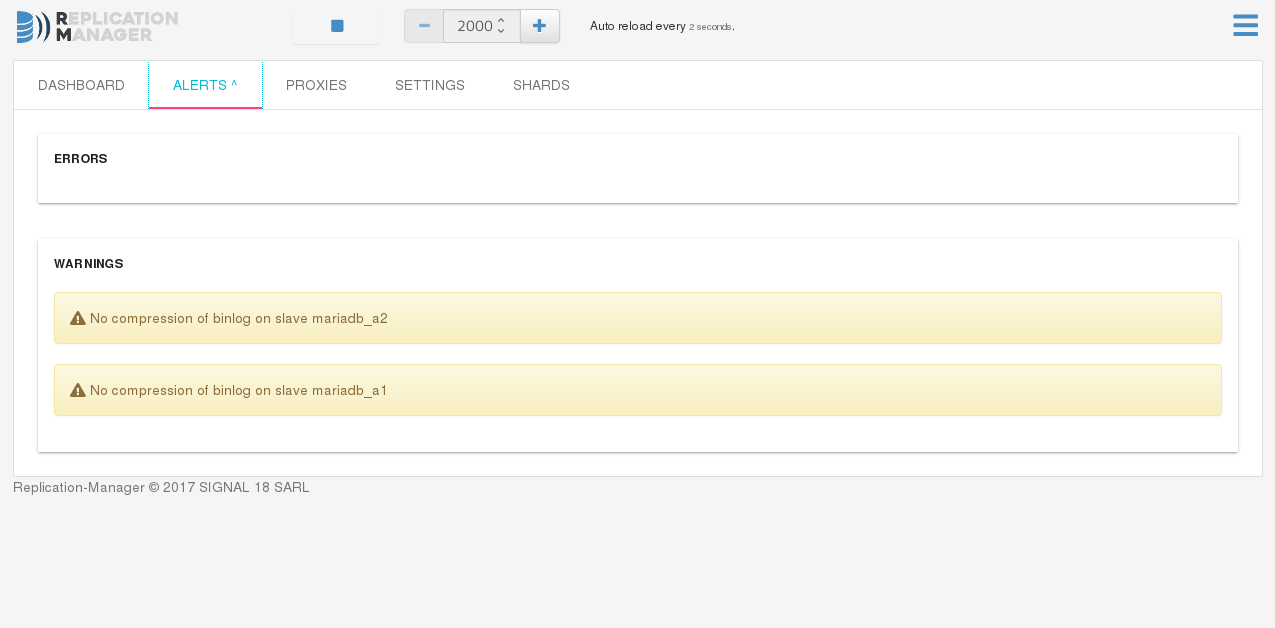This screenshot has height=628, width=1275.
Task: Decrease reload interval with the minus button
Action: click(424, 26)
